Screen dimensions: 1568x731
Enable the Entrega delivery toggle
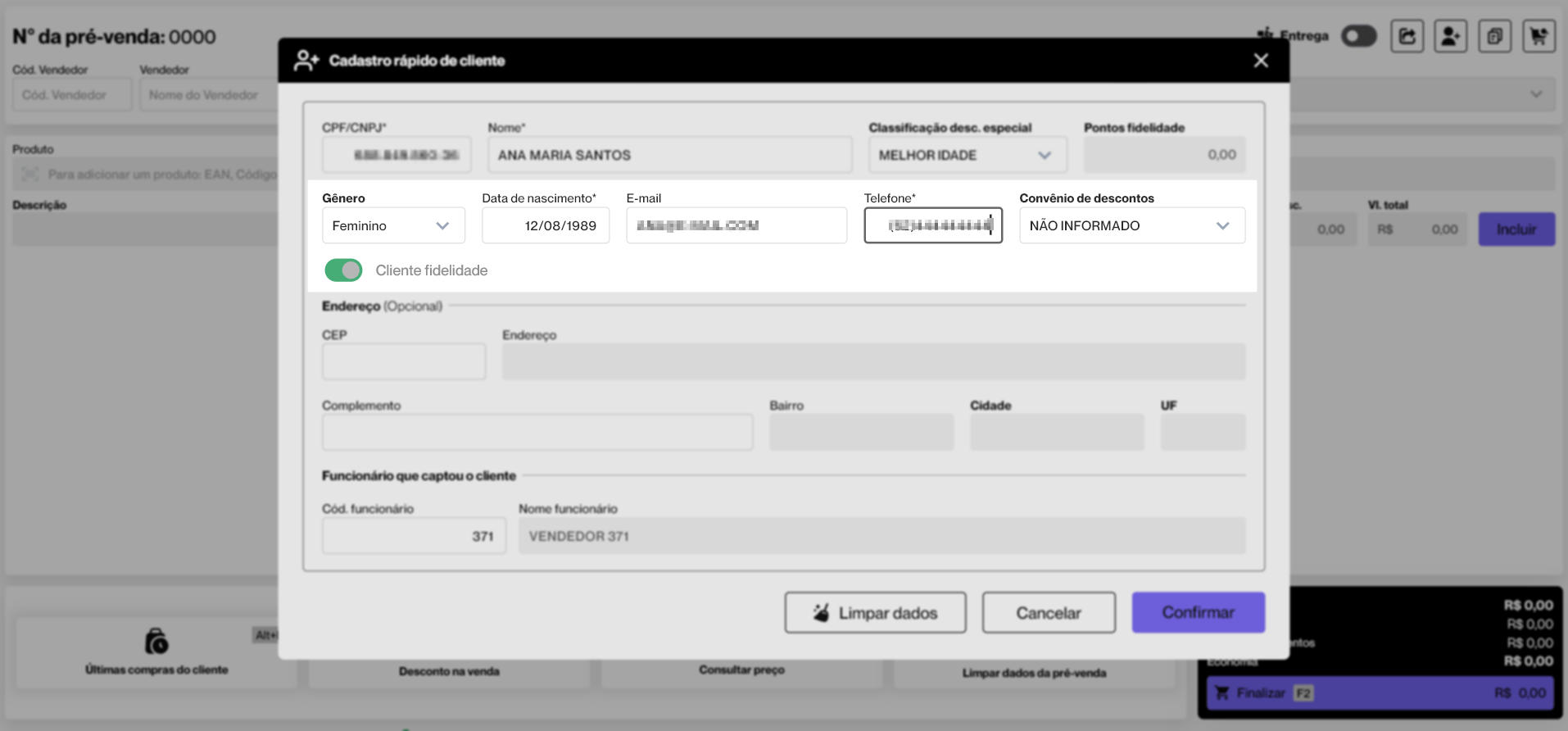1358,36
